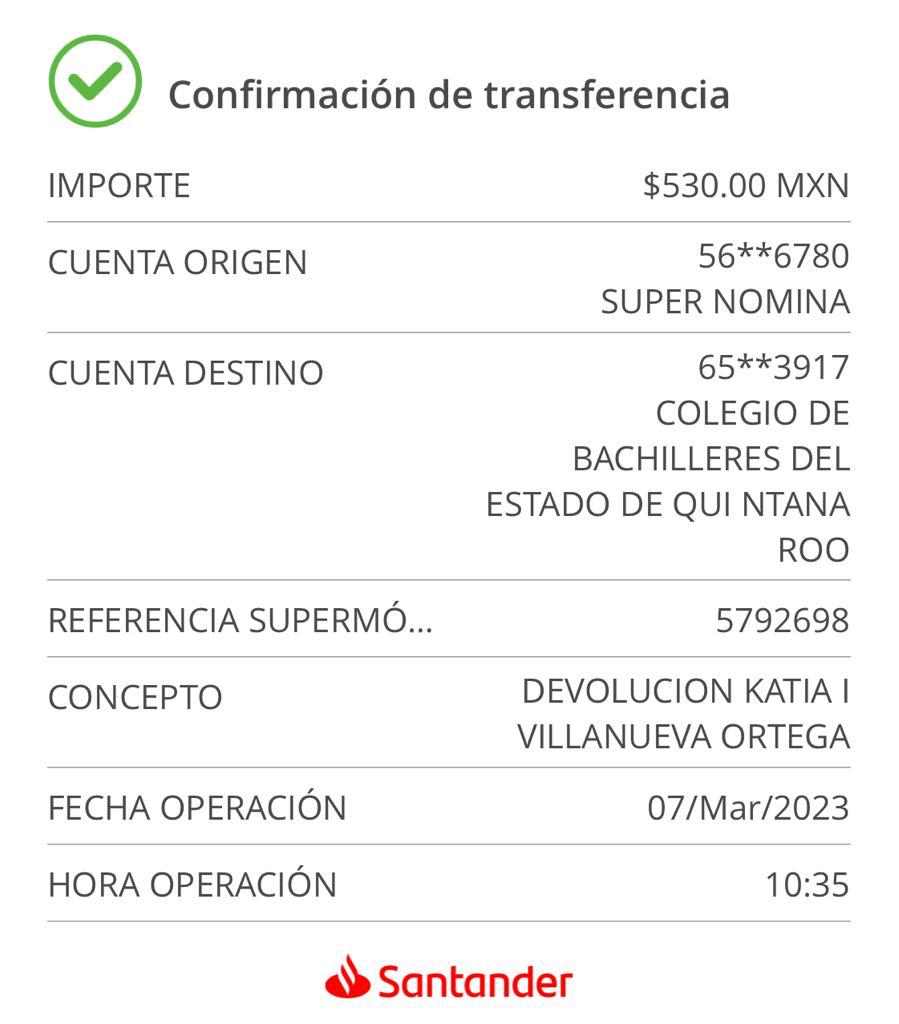The width and height of the screenshot is (899, 1024).
Task: Select destination account number 65**3917
Action: pos(774,367)
